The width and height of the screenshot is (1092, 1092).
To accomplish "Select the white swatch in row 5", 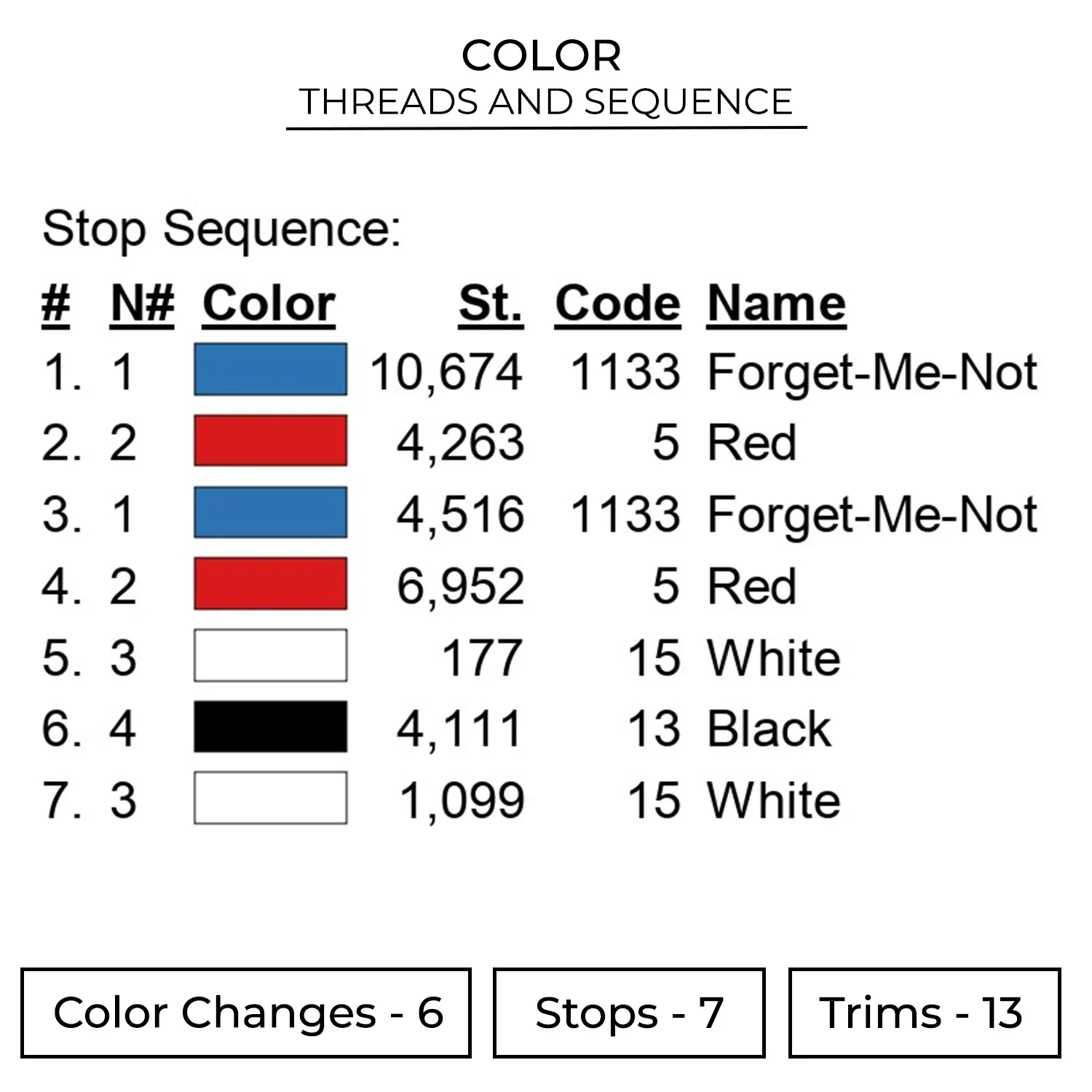I will pos(270,656).
